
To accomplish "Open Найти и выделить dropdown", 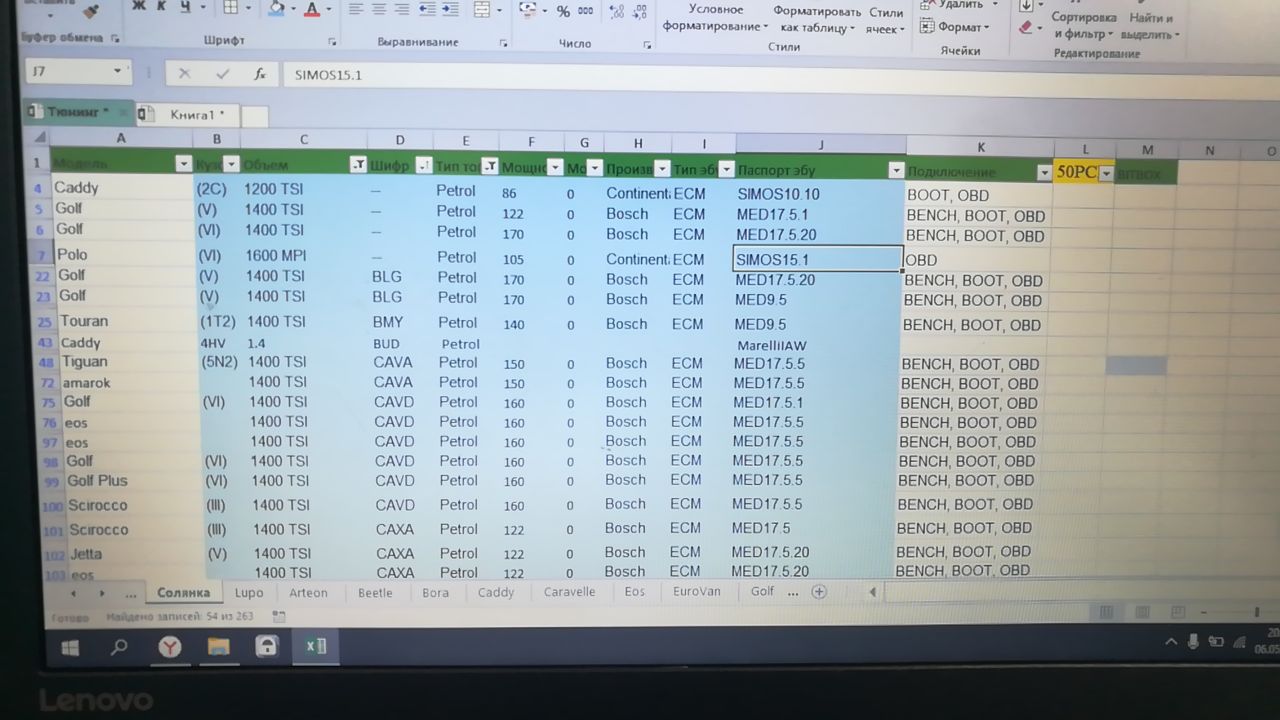I will (1152, 26).
